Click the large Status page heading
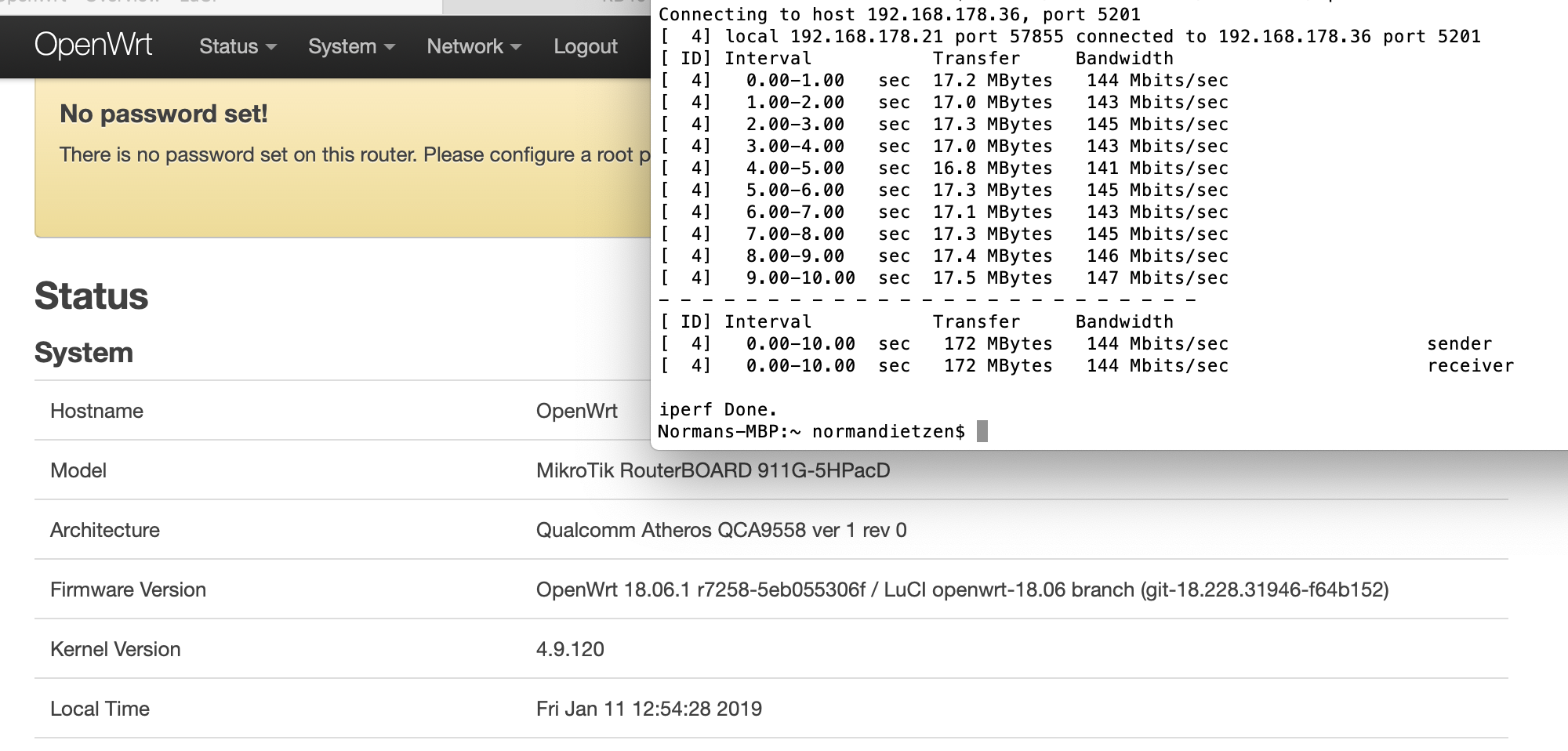 point(92,296)
